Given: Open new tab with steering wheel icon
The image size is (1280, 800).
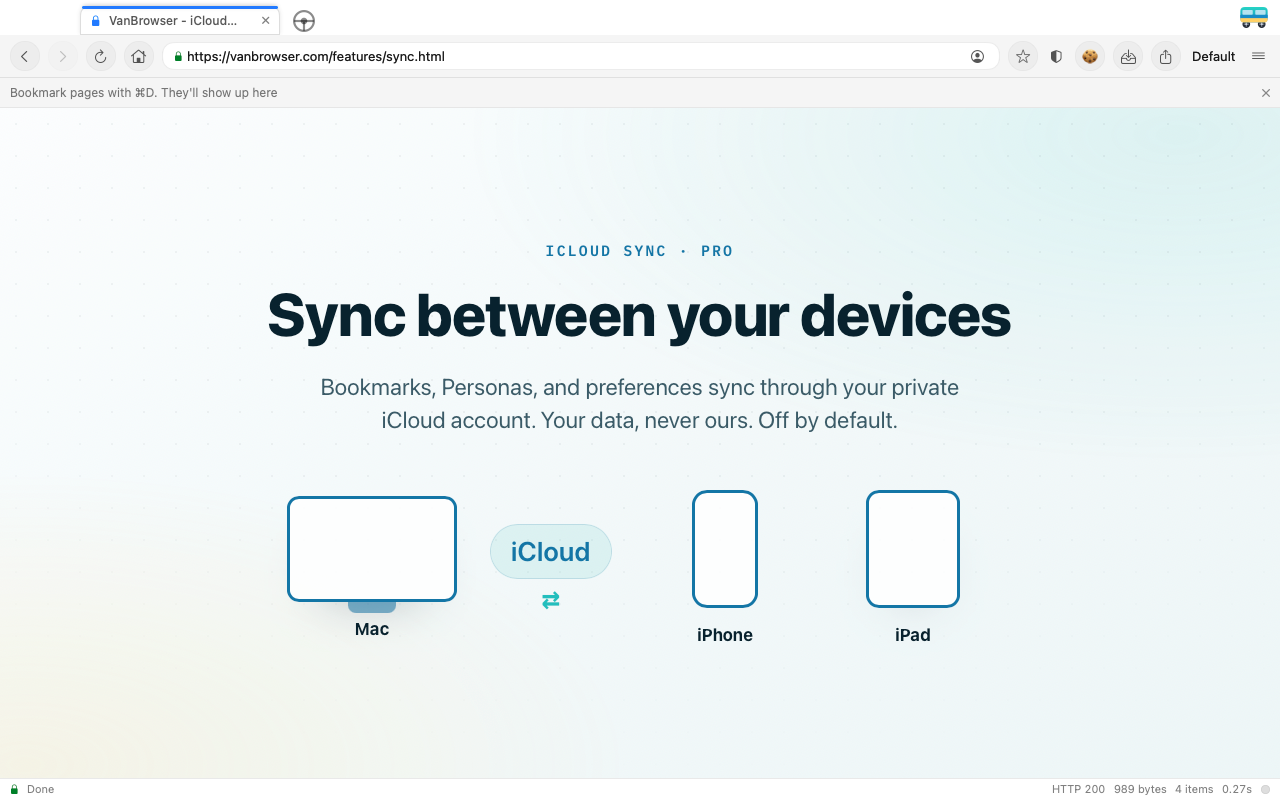Looking at the screenshot, I should [x=304, y=21].
